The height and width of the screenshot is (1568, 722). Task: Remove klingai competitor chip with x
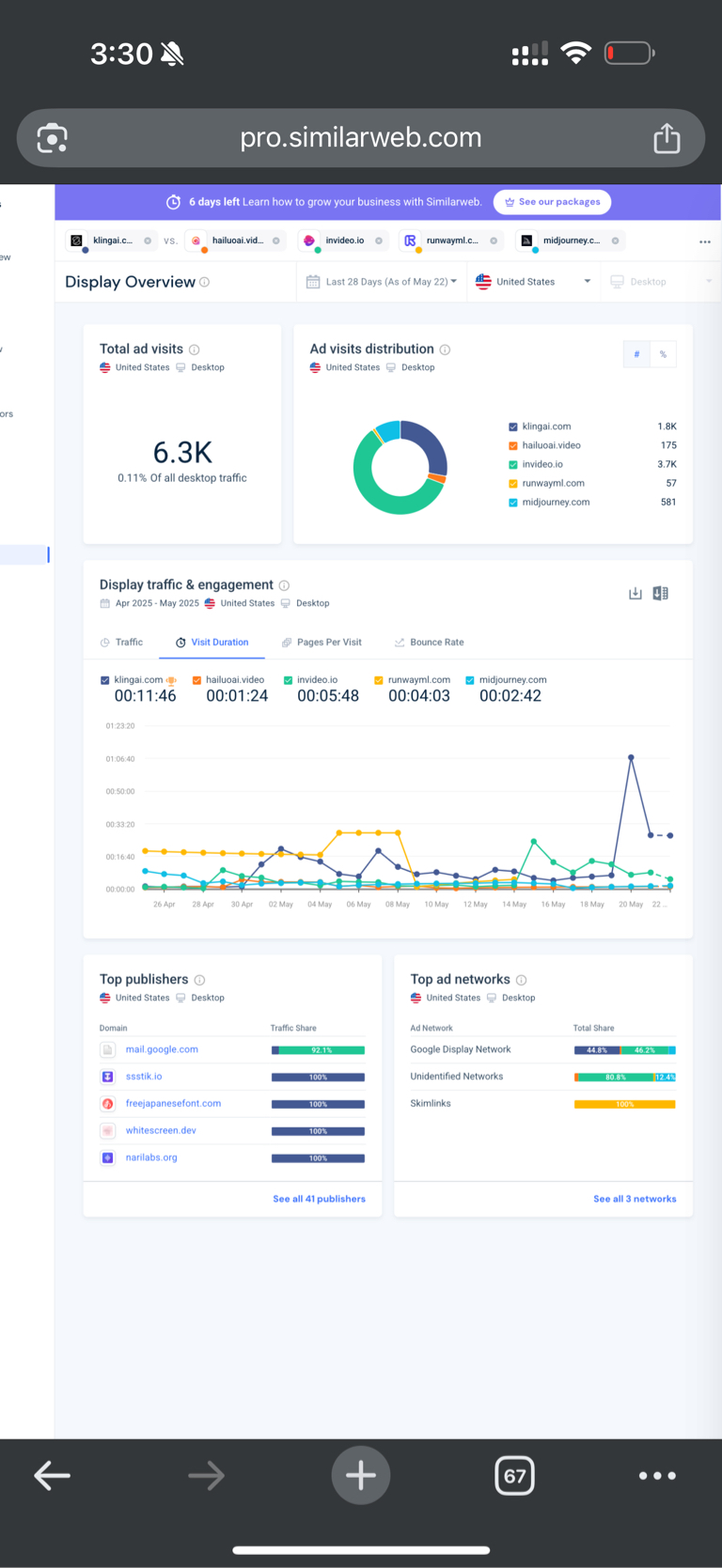[148, 241]
